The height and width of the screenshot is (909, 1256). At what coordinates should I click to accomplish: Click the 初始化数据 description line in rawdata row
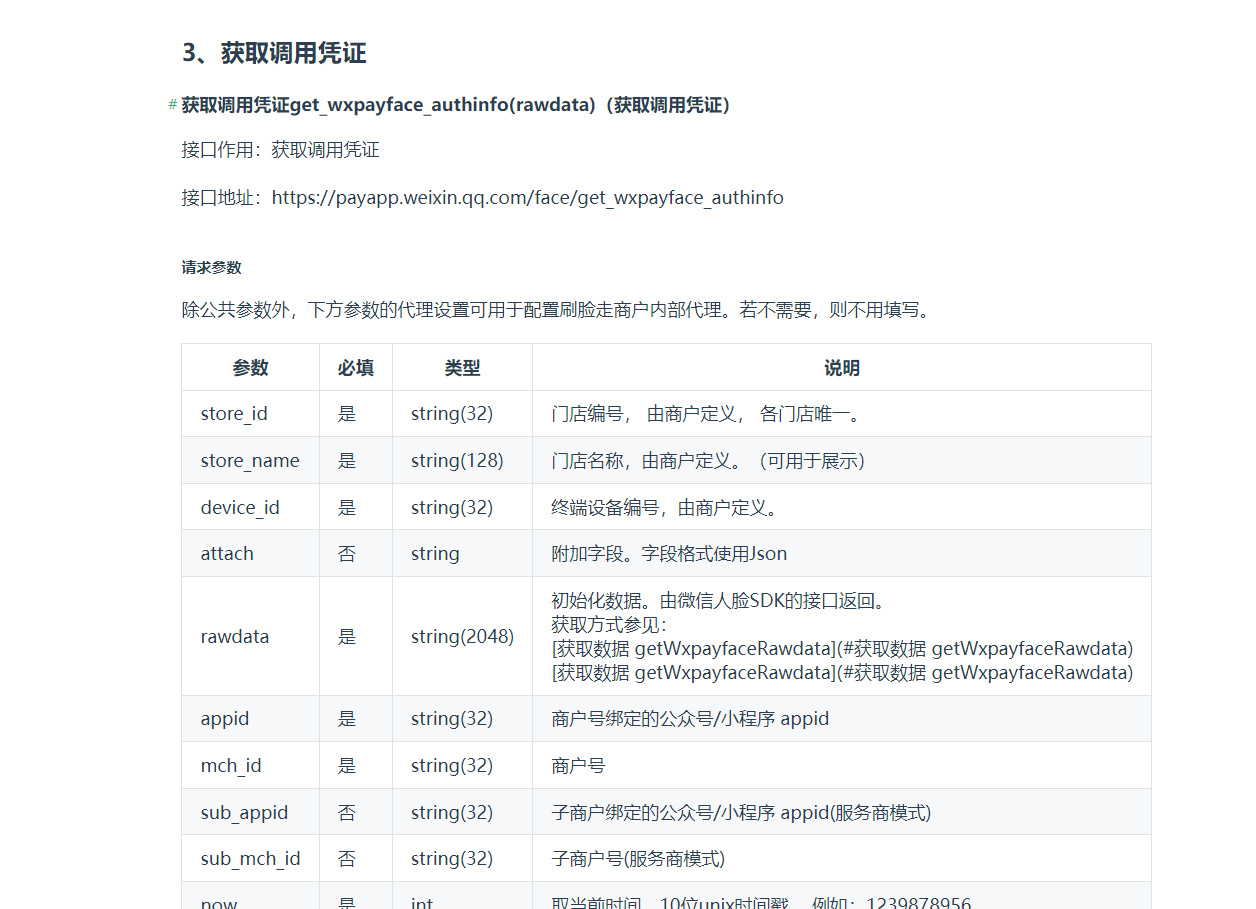pyautogui.click(x=718, y=601)
